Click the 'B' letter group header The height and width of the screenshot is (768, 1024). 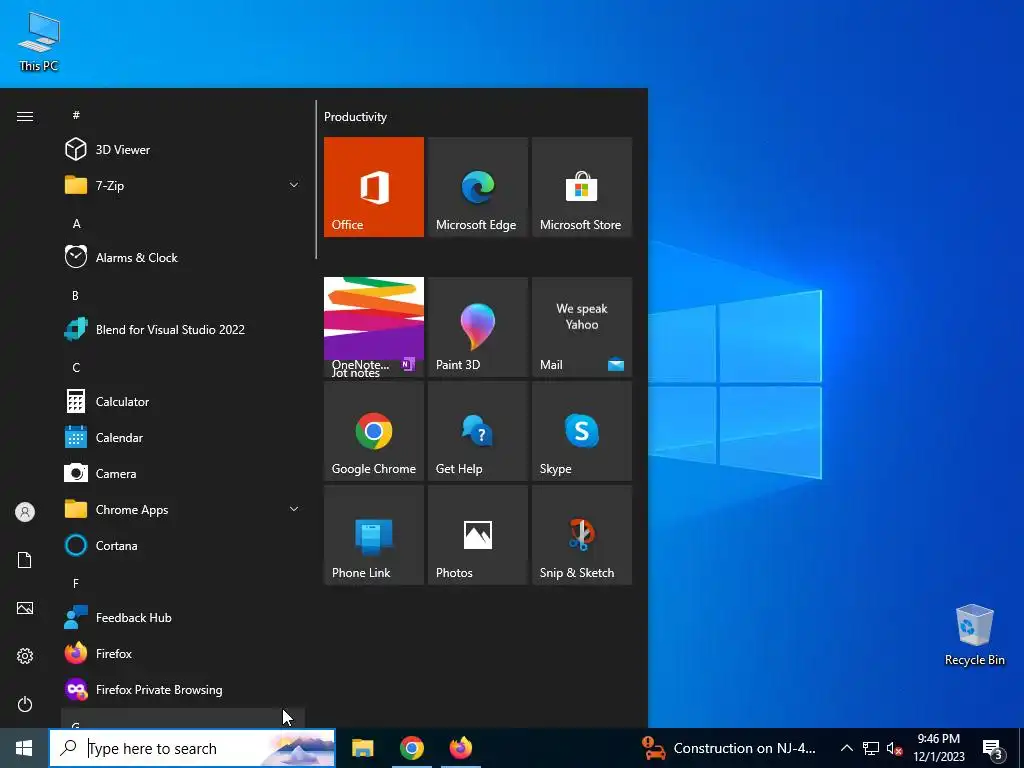pyautogui.click(x=75, y=295)
